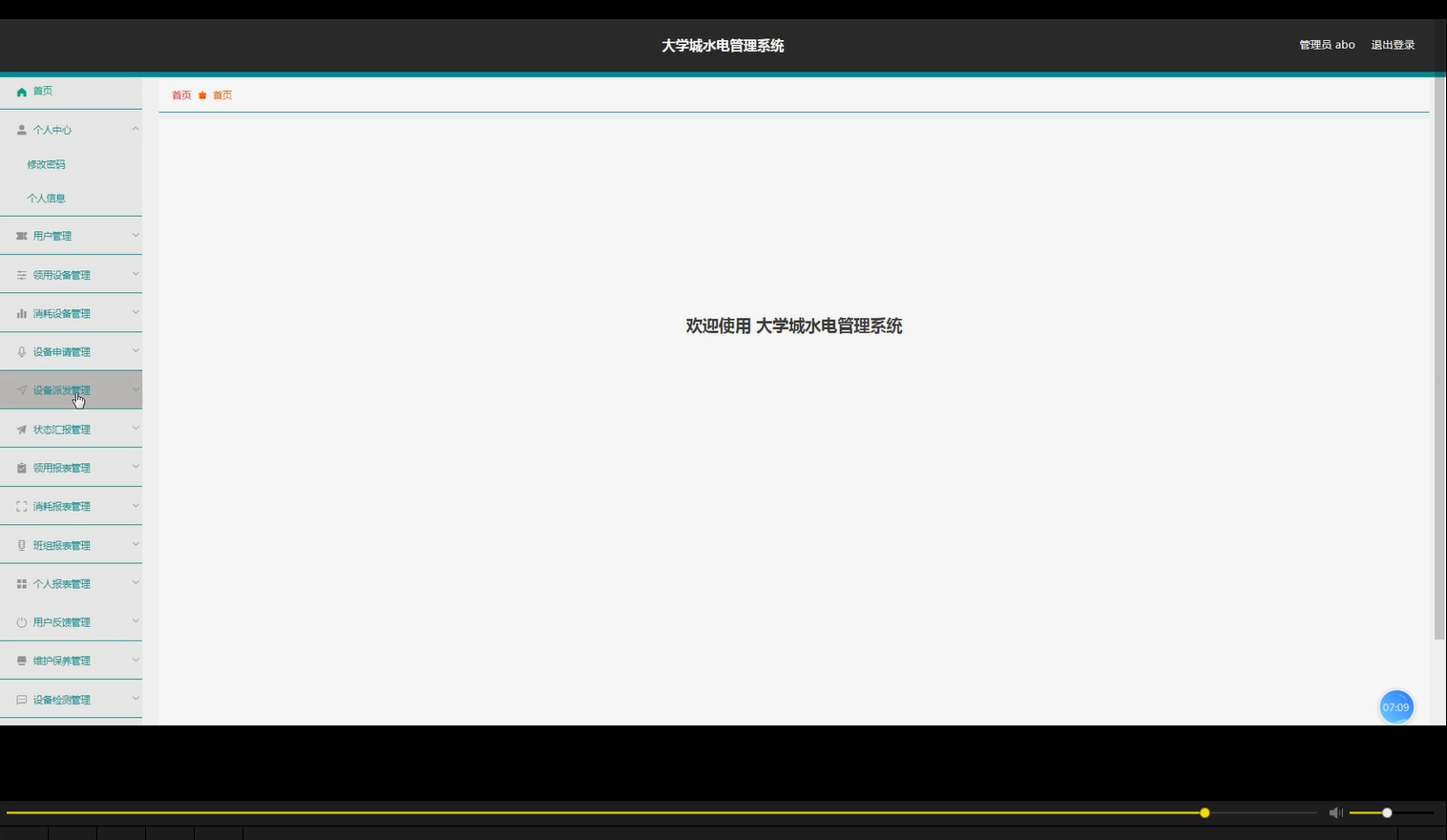Select the 消耗报表管理 menu label
This screenshot has height=840, width=1447.
point(62,507)
